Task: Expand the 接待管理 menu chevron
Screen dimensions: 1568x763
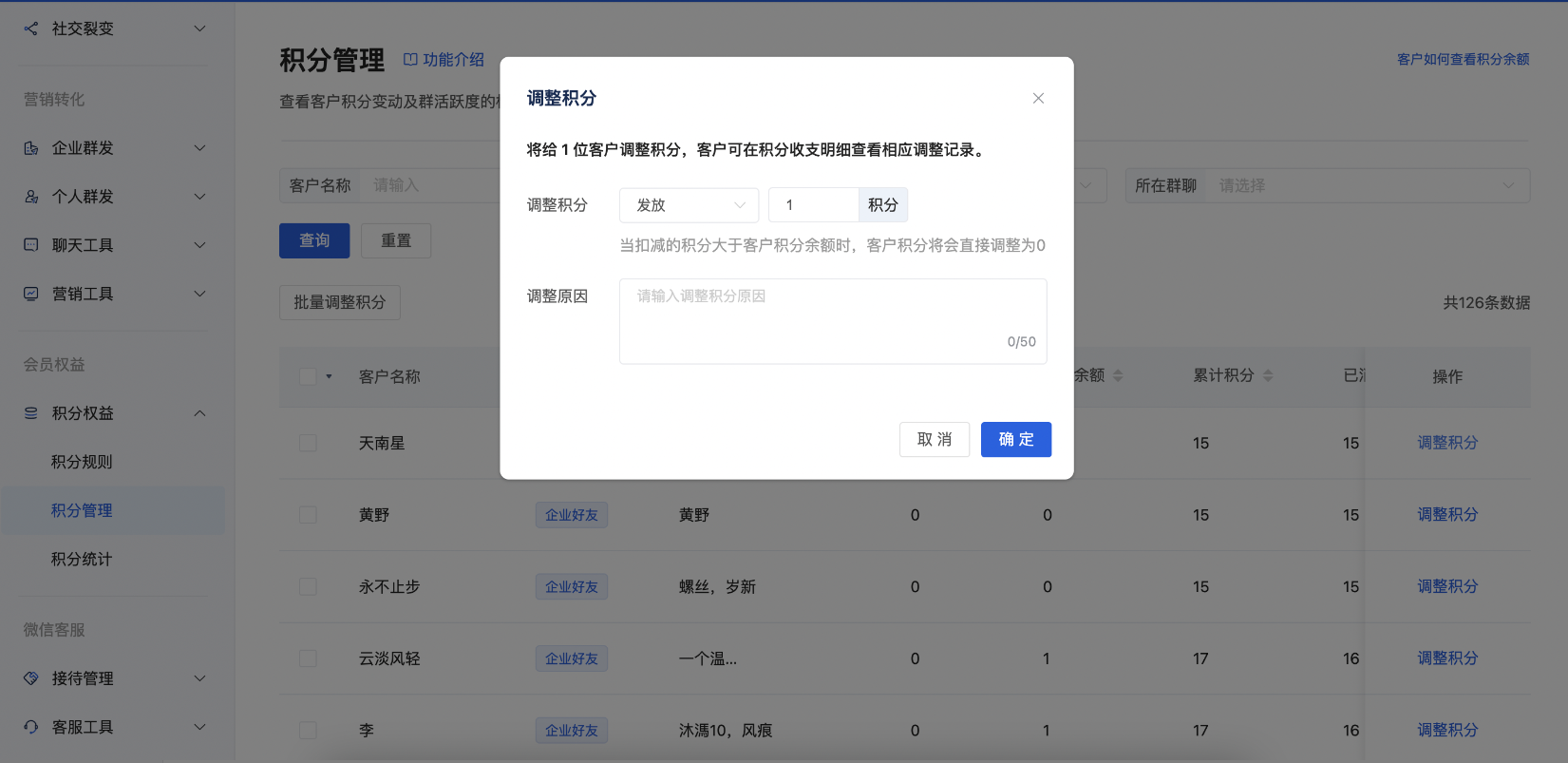Action: click(199, 678)
